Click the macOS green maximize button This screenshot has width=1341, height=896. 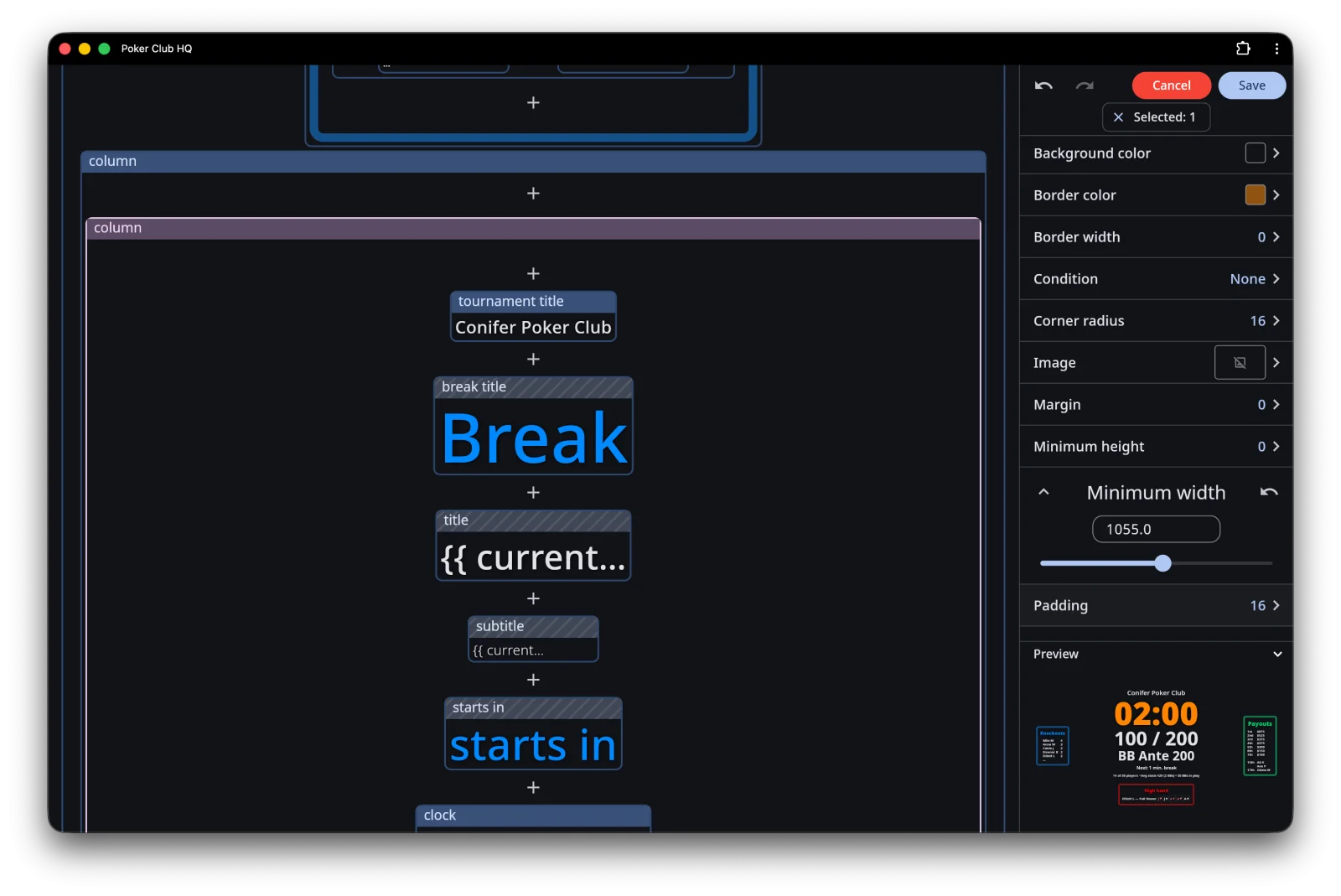104,49
